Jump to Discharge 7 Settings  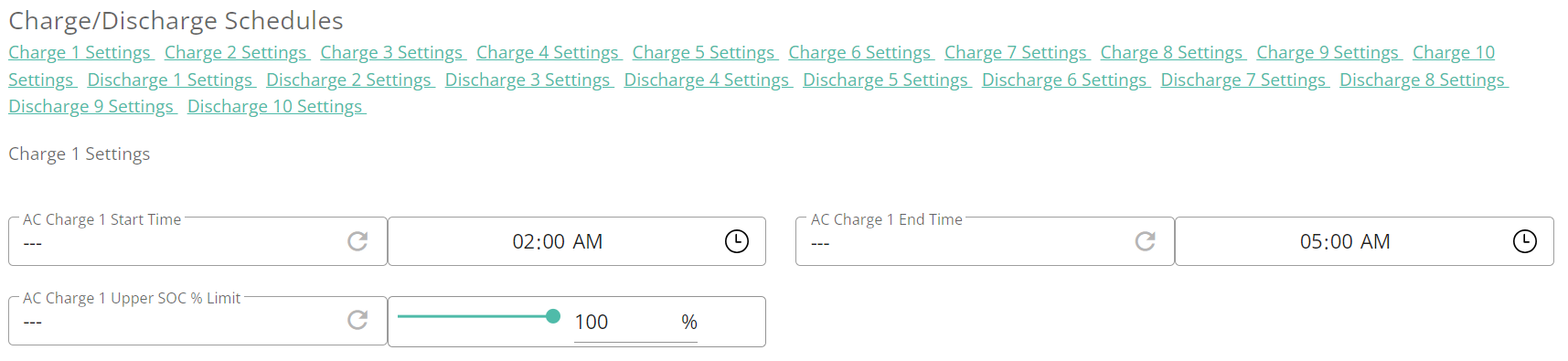(1243, 80)
